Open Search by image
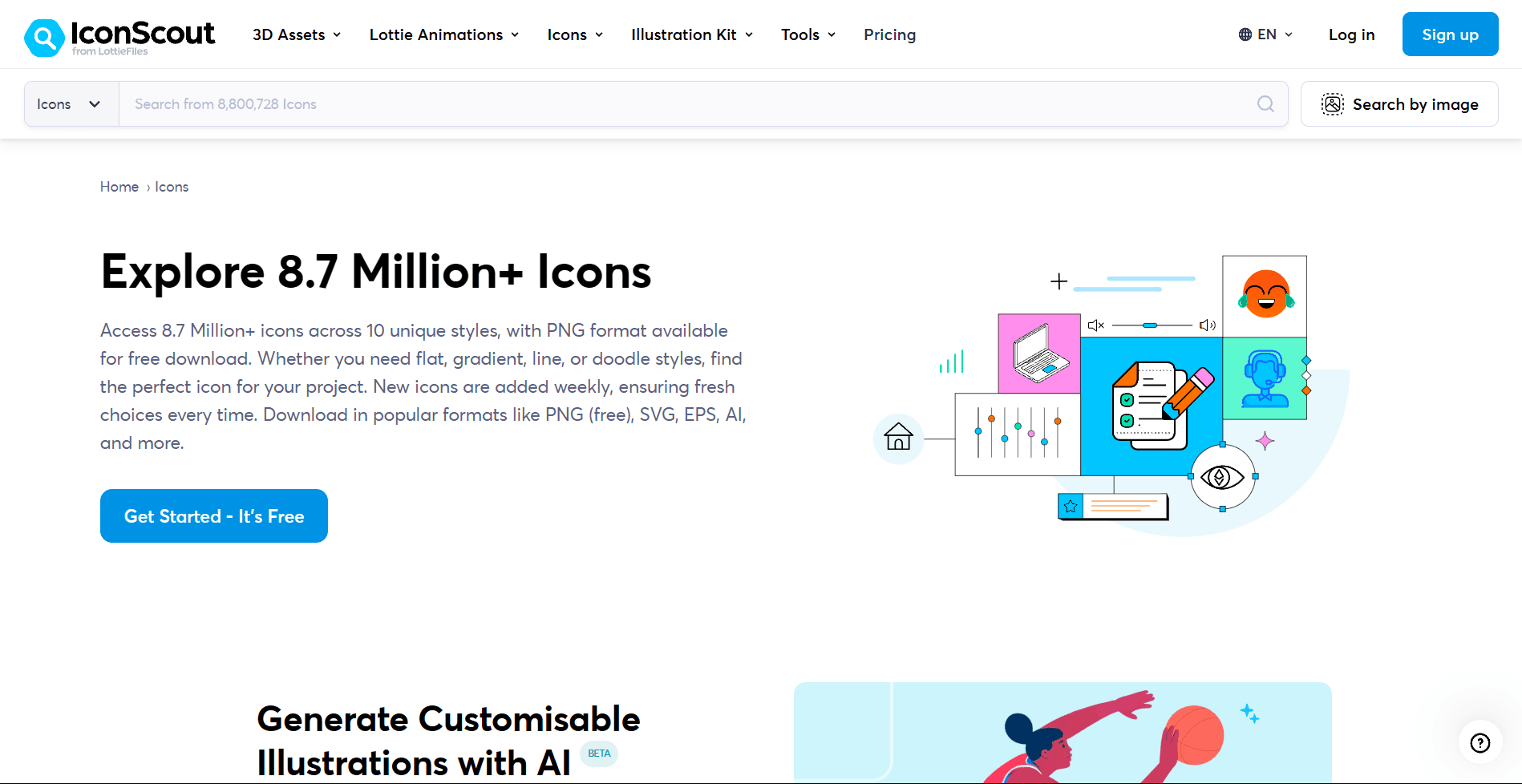The height and width of the screenshot is (784, 1522). [x=1399, y=103]
